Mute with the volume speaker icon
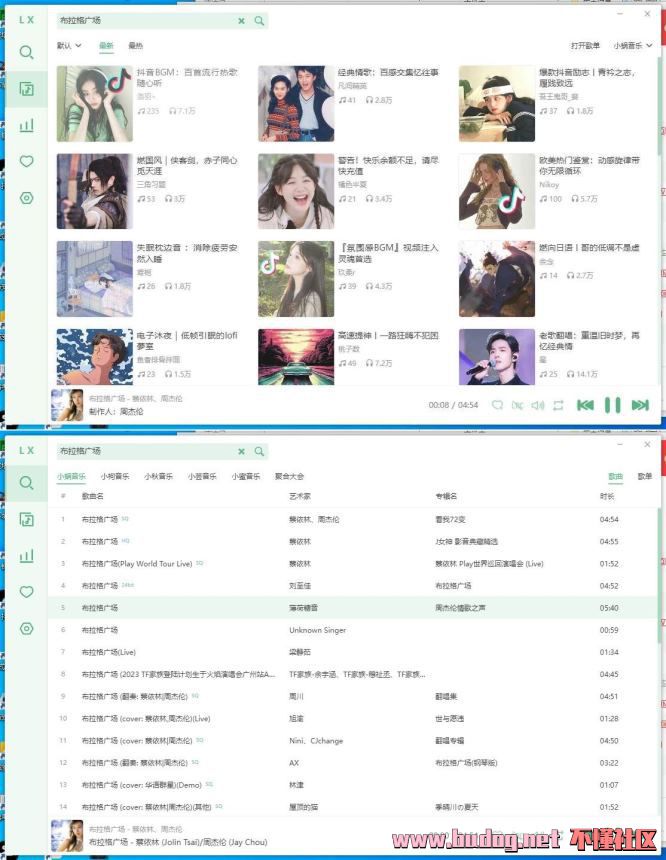 pyautogui.click(x=538, y=405)
